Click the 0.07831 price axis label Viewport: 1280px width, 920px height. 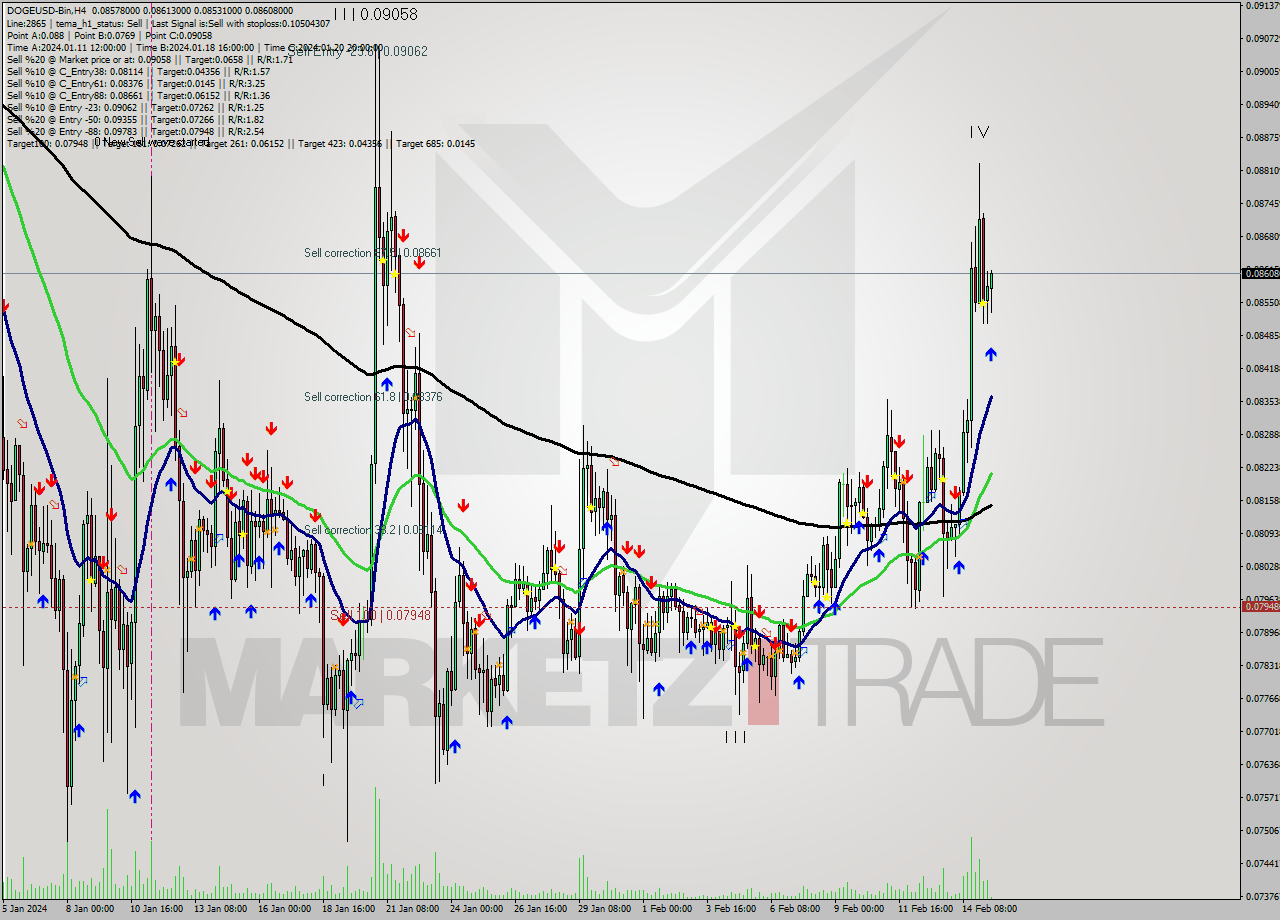(1262, 666)
